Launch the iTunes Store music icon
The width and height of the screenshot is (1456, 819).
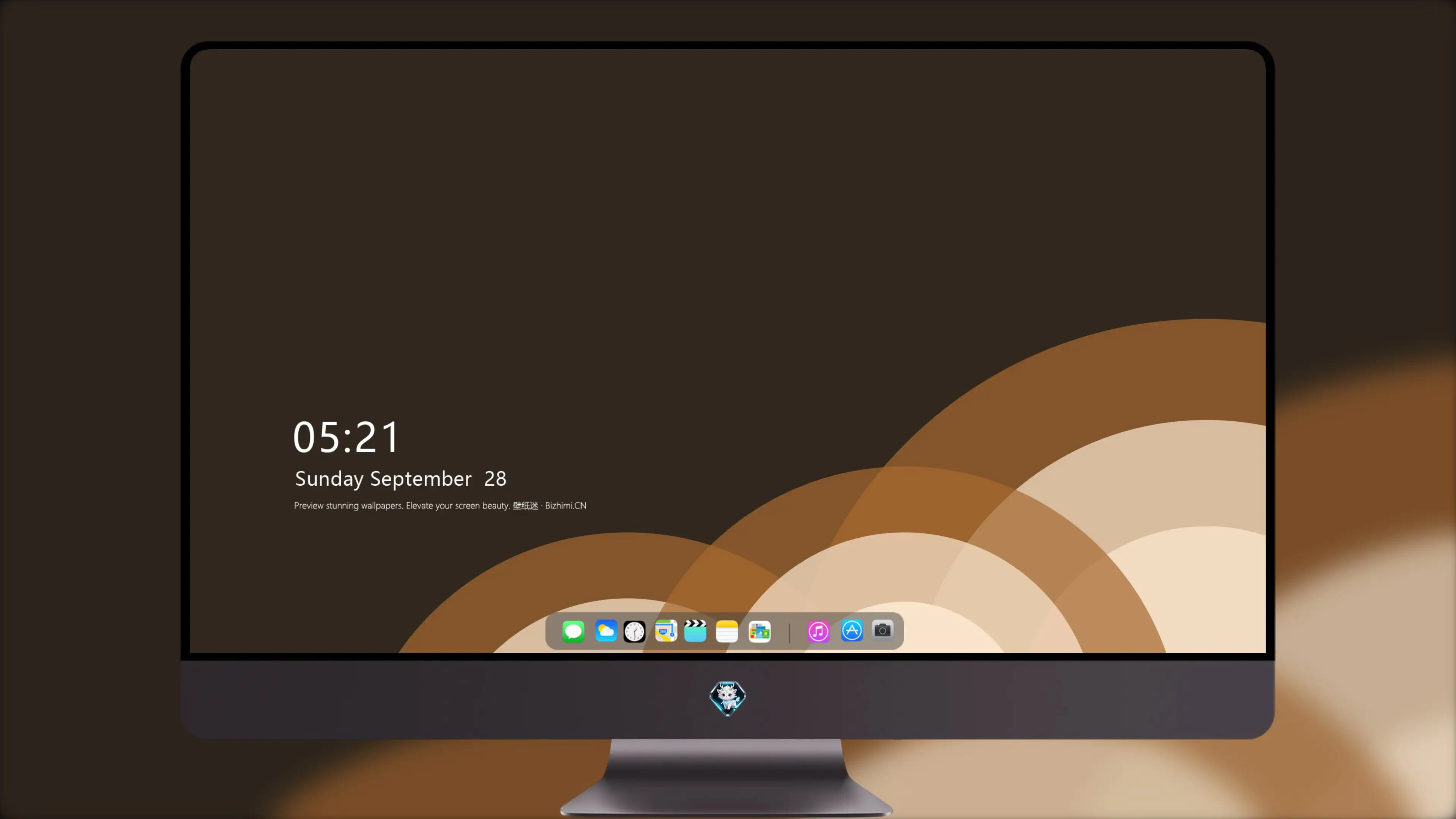tap(819, 631)
